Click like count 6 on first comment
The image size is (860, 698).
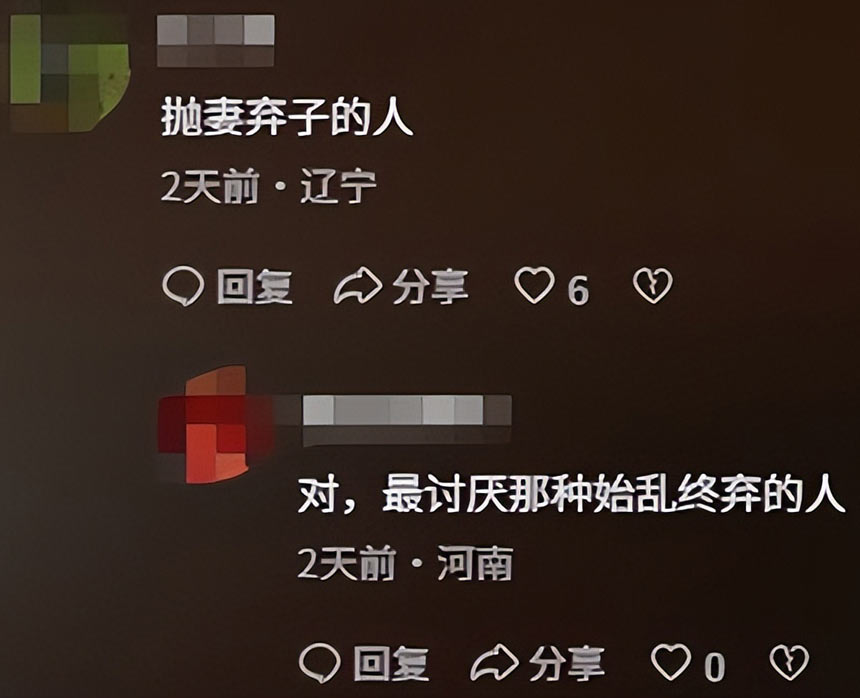click(x=578, y=290)
